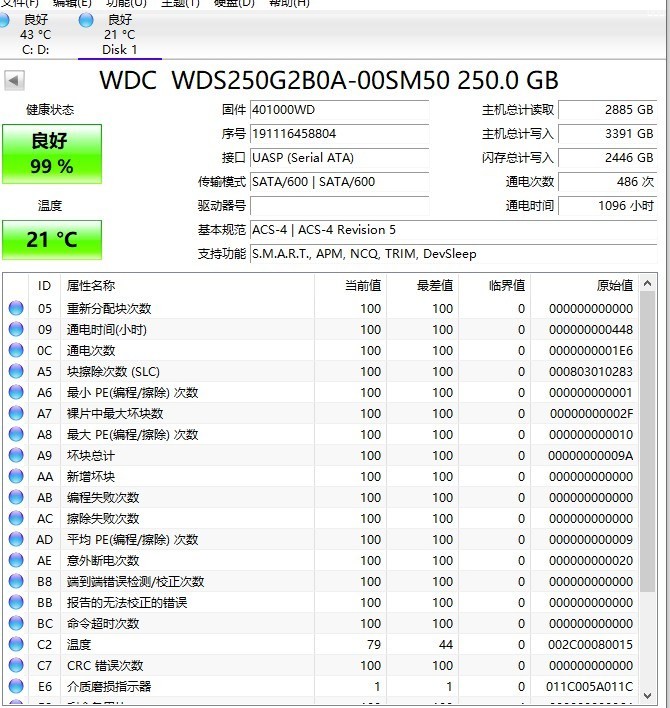Click the 接口 field showing UASP (Serial ATA)
The height and width of the screenshot is (708, 670).
click(340, 158)
